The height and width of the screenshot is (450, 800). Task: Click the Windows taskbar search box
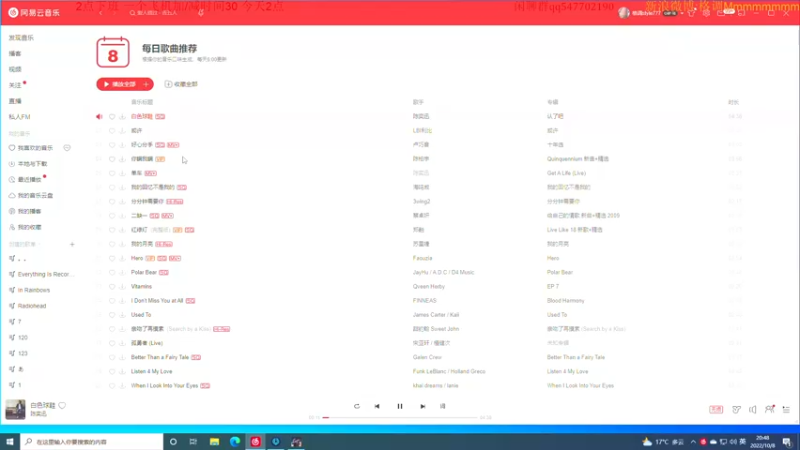click(x=92, y=442)
